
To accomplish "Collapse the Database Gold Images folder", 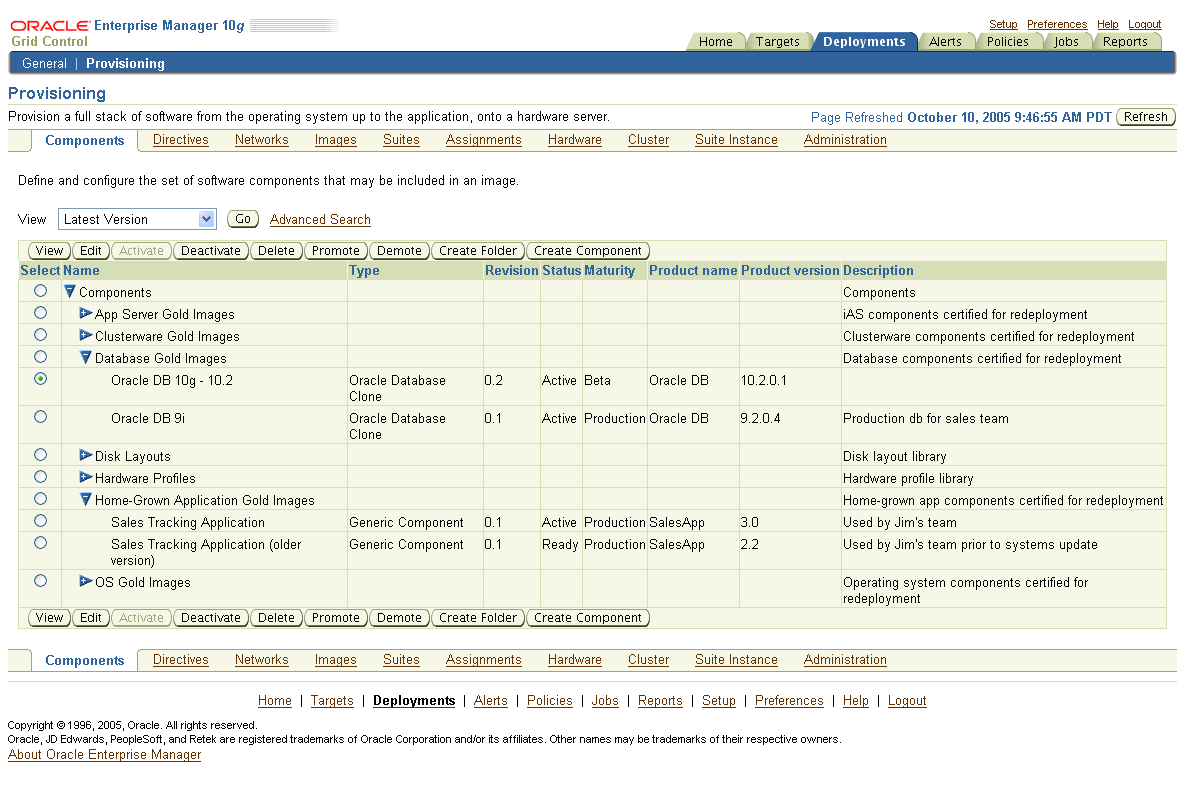I will [84, 358].
